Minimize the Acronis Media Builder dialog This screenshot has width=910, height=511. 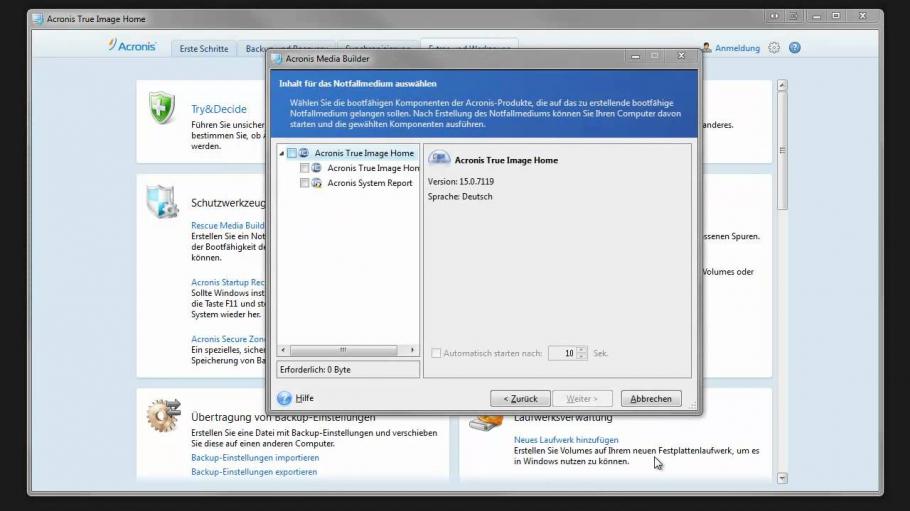point(635,56)
